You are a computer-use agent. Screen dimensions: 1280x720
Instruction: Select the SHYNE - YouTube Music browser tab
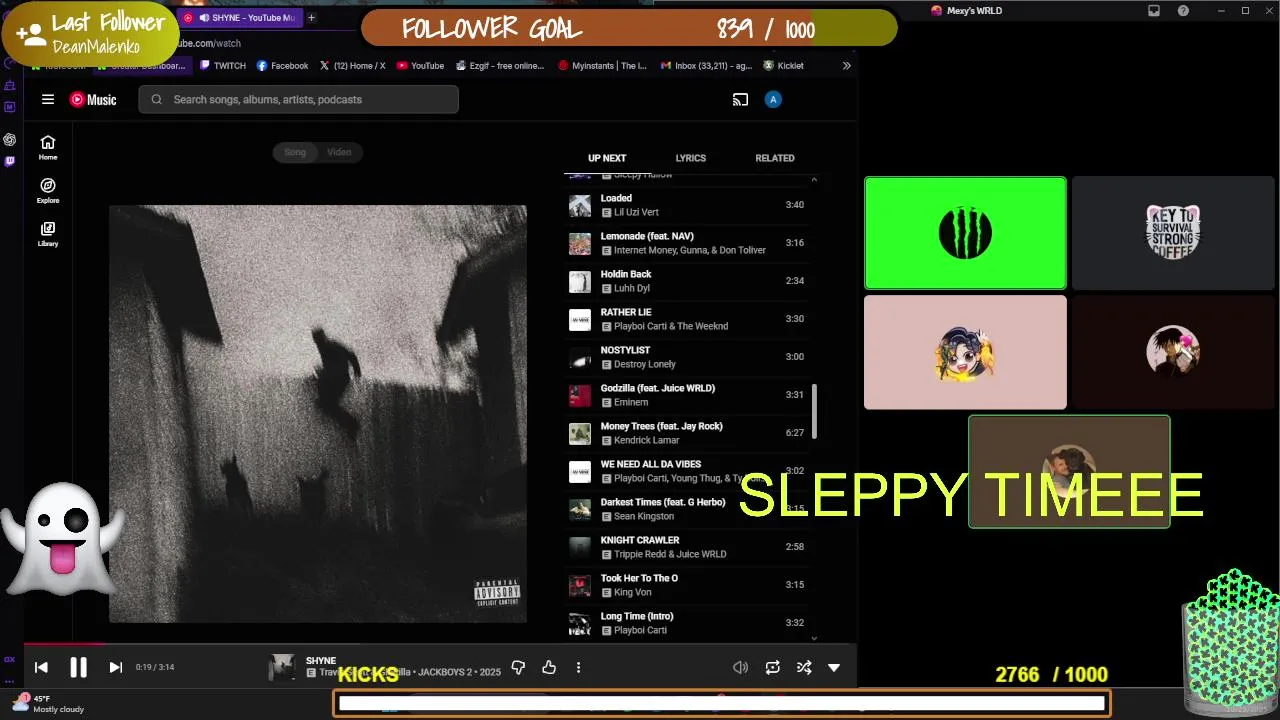coord(240,17)
